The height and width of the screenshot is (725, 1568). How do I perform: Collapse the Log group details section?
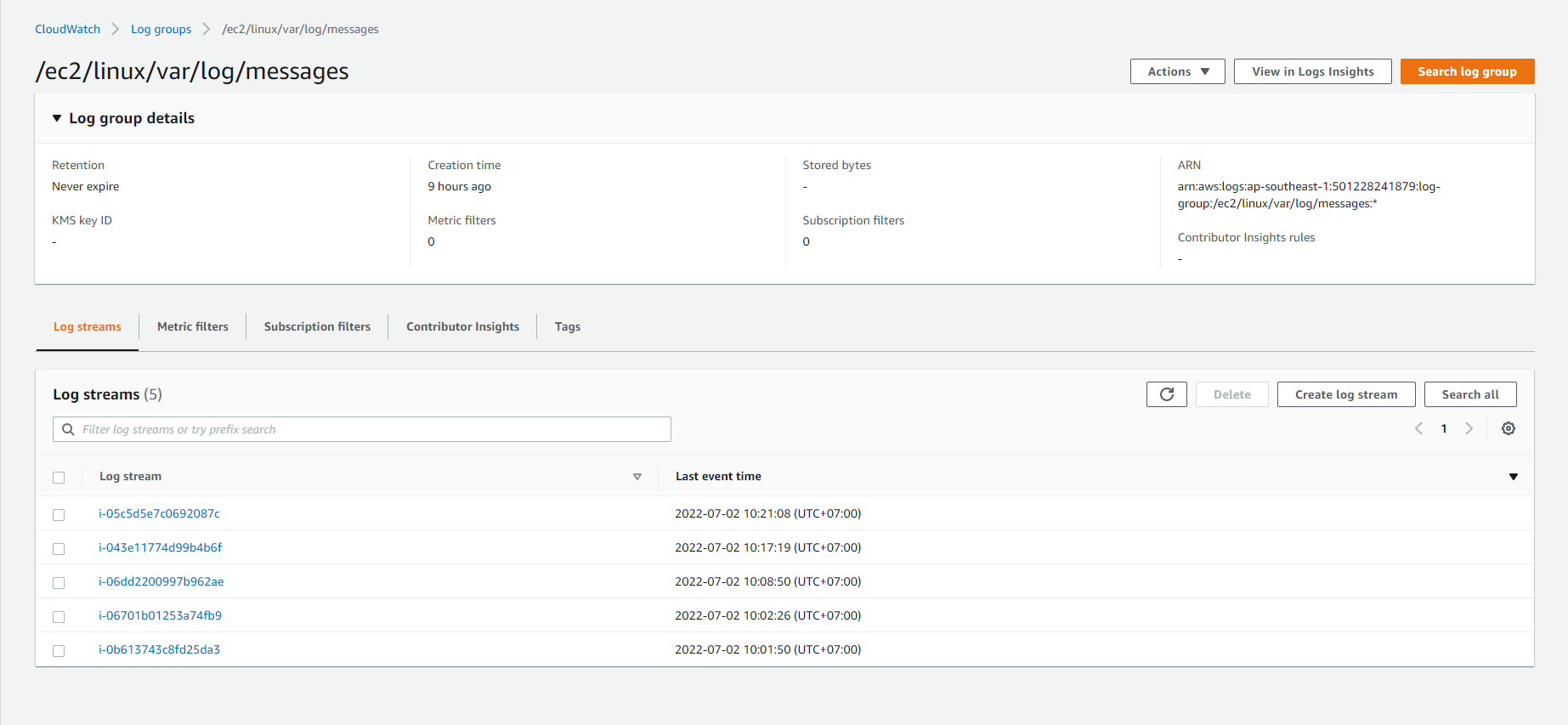tap(57, 118)
